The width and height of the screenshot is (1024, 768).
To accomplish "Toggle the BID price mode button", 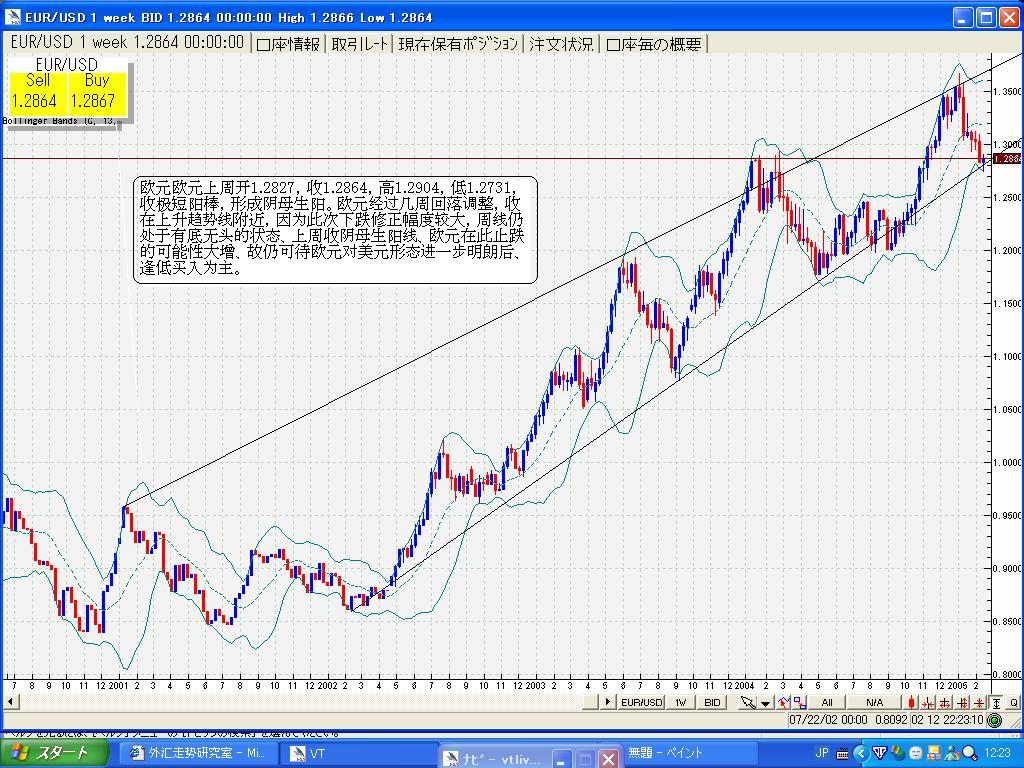I will tap(712, 702).
